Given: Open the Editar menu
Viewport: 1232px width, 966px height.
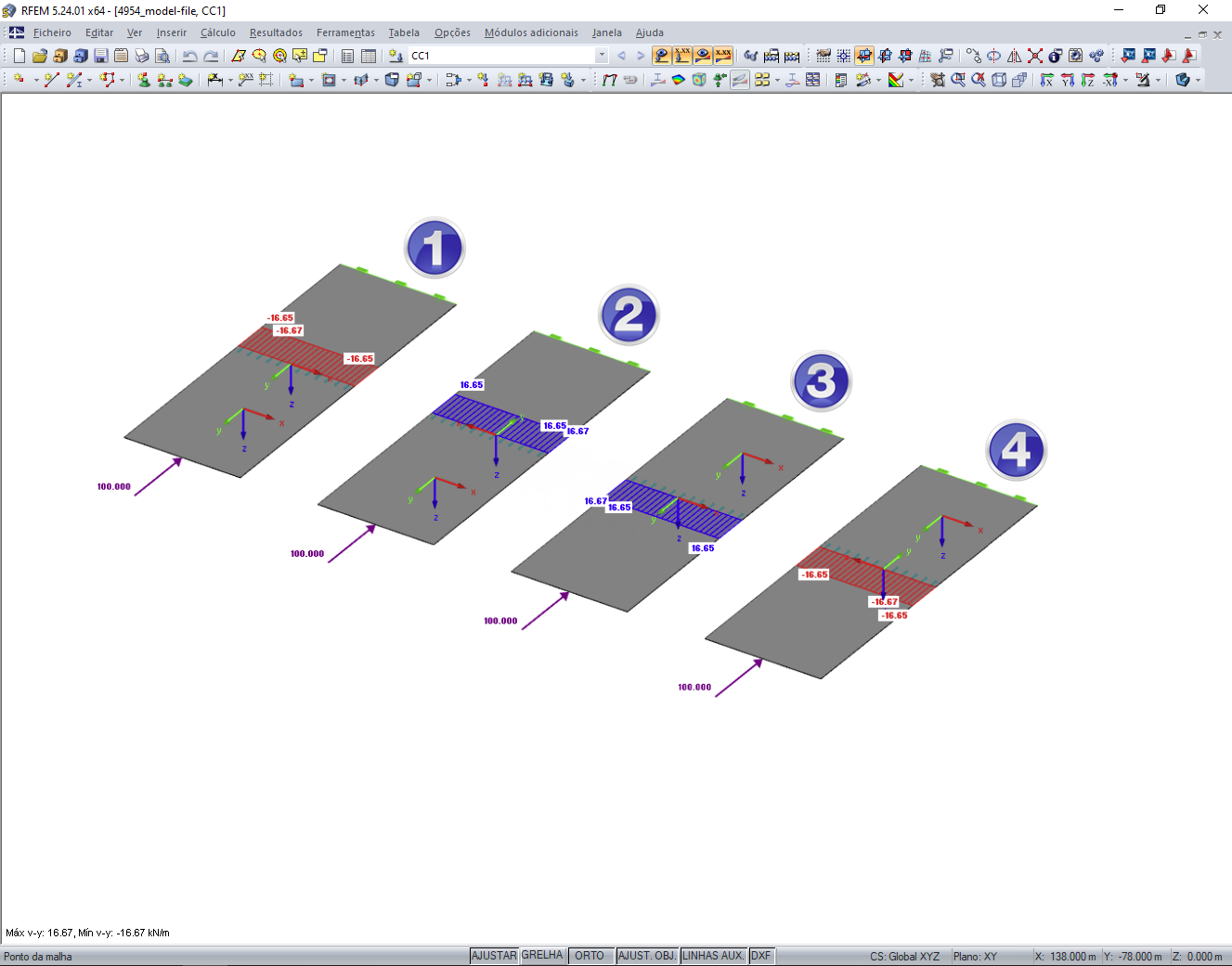Looking at the screenshot, I should (x=99, y=32).
